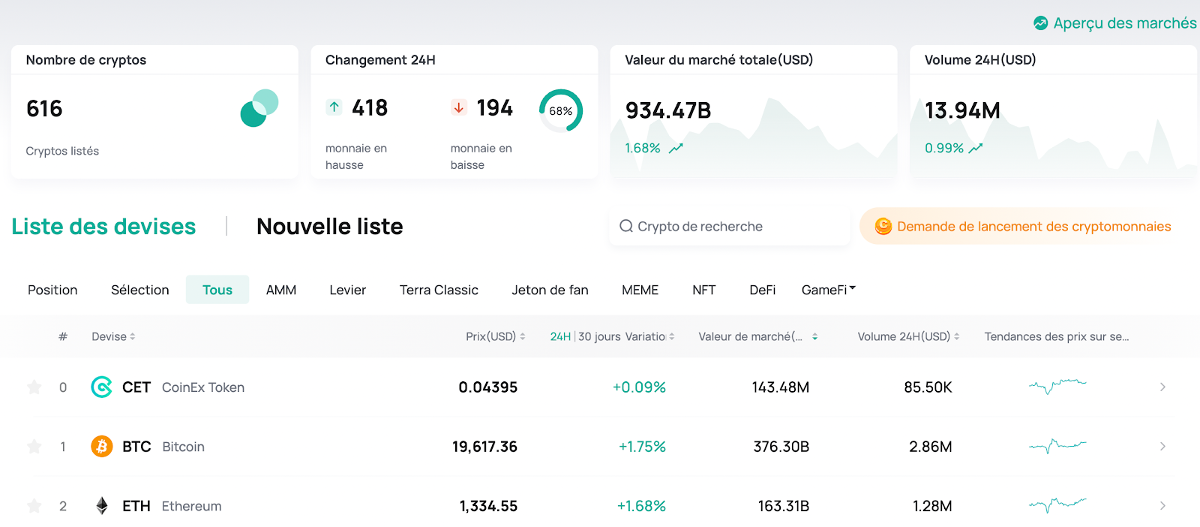This screenshot has height=527, width=1200.
Task: Favorite ETH with the star icon
Action: [x=34, y=506]
